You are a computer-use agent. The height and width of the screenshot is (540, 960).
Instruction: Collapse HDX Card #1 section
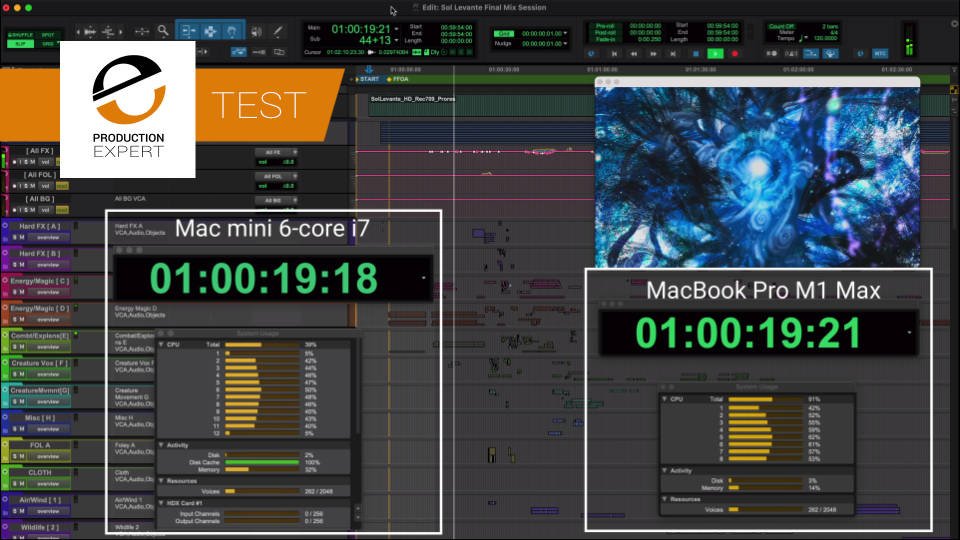coord(162,503)
